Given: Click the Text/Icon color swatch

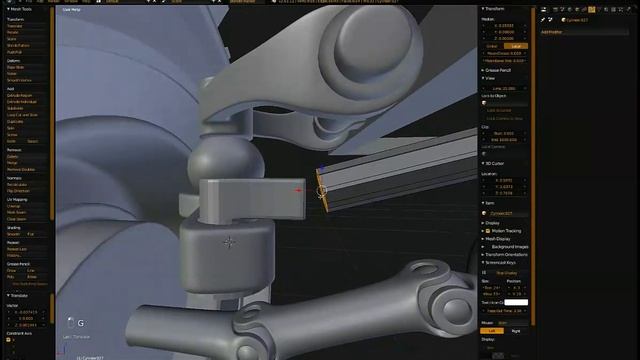Looking at the screenshot, I should coord(516,302).
